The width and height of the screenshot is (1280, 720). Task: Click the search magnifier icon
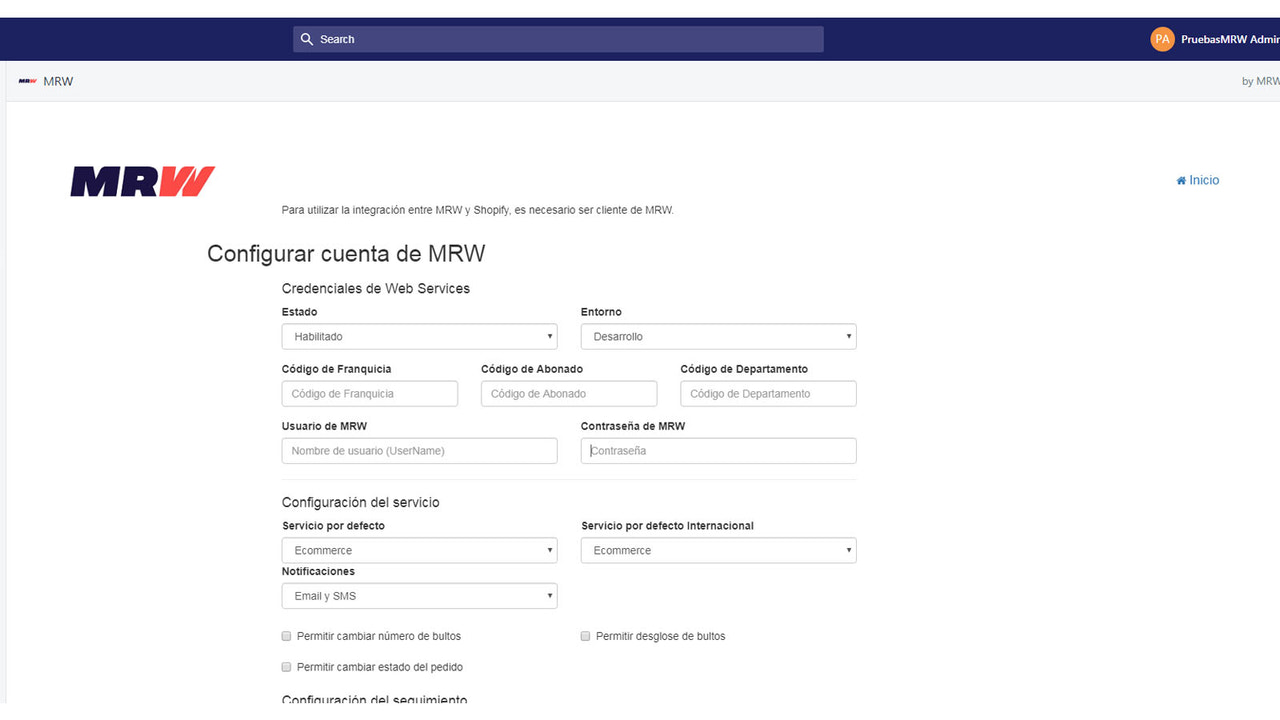[x=307, y=39]
